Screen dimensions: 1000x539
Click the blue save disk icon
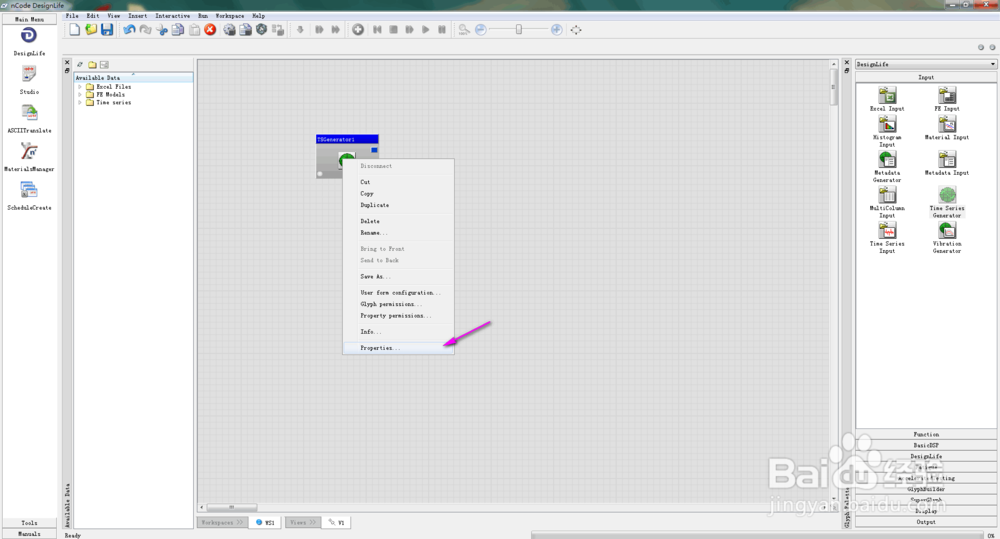pos(107,29)
